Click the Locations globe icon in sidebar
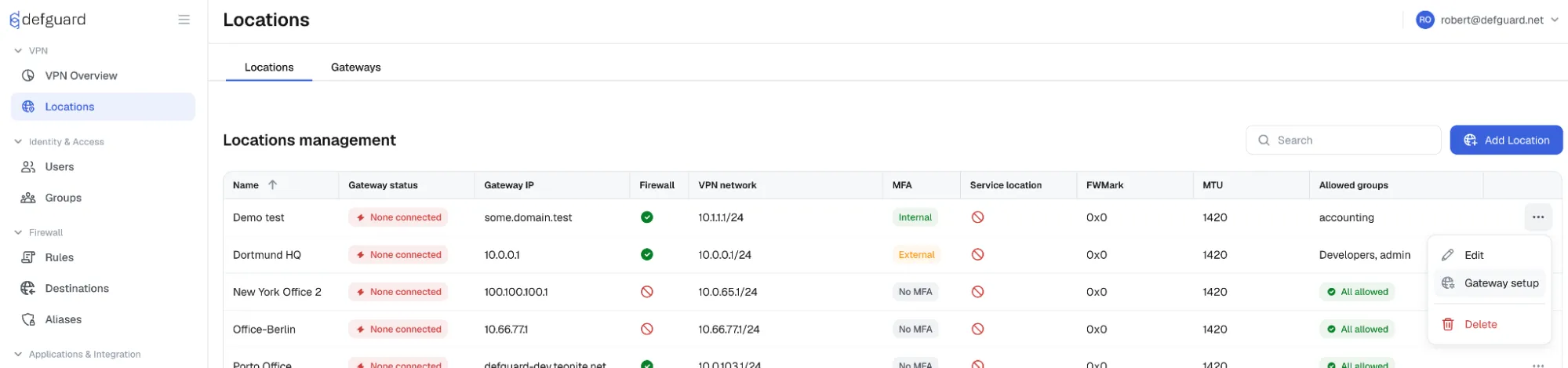Viewport: 1568px width, 368px height. [x=28, y=107]
